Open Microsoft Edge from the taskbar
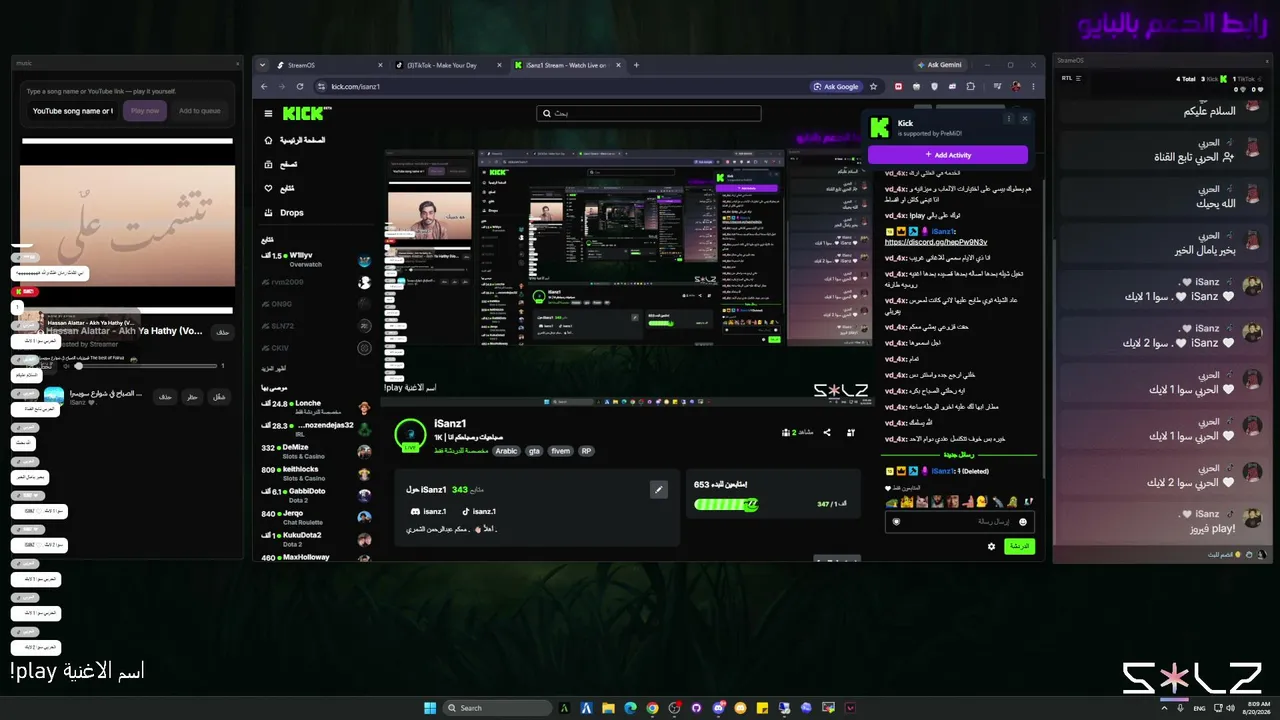 point(630,708)
